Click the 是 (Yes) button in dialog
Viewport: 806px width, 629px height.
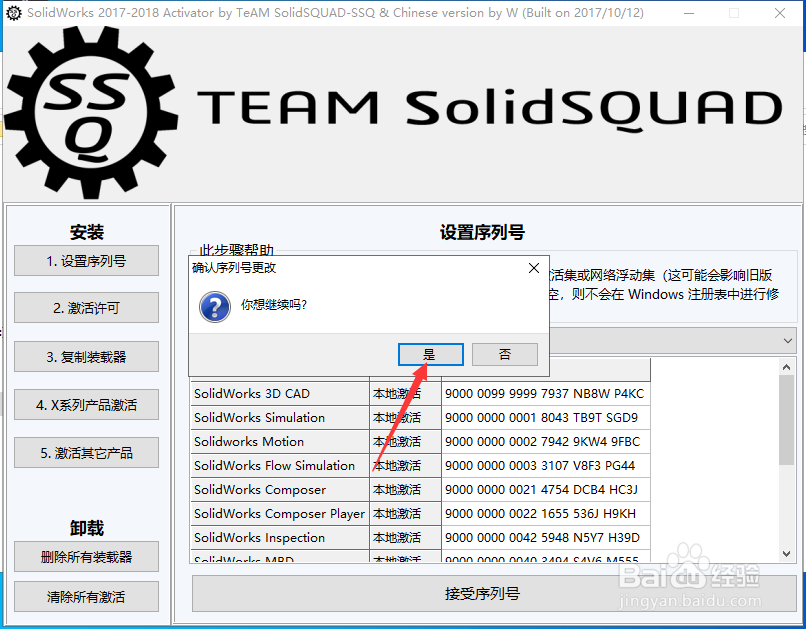click(x=430, y=355)
